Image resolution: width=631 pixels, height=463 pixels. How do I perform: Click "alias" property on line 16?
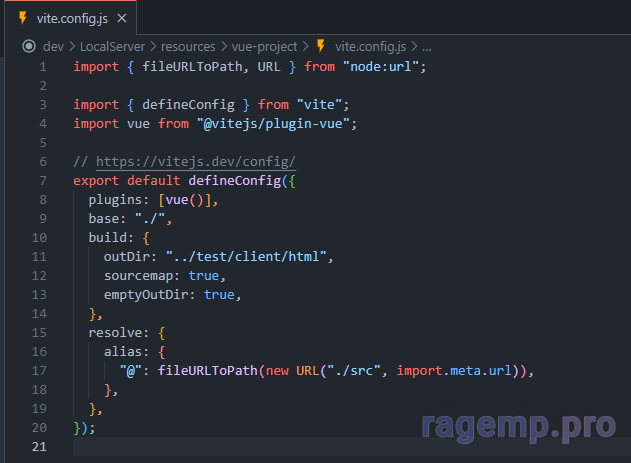click(x=123, y=352)
